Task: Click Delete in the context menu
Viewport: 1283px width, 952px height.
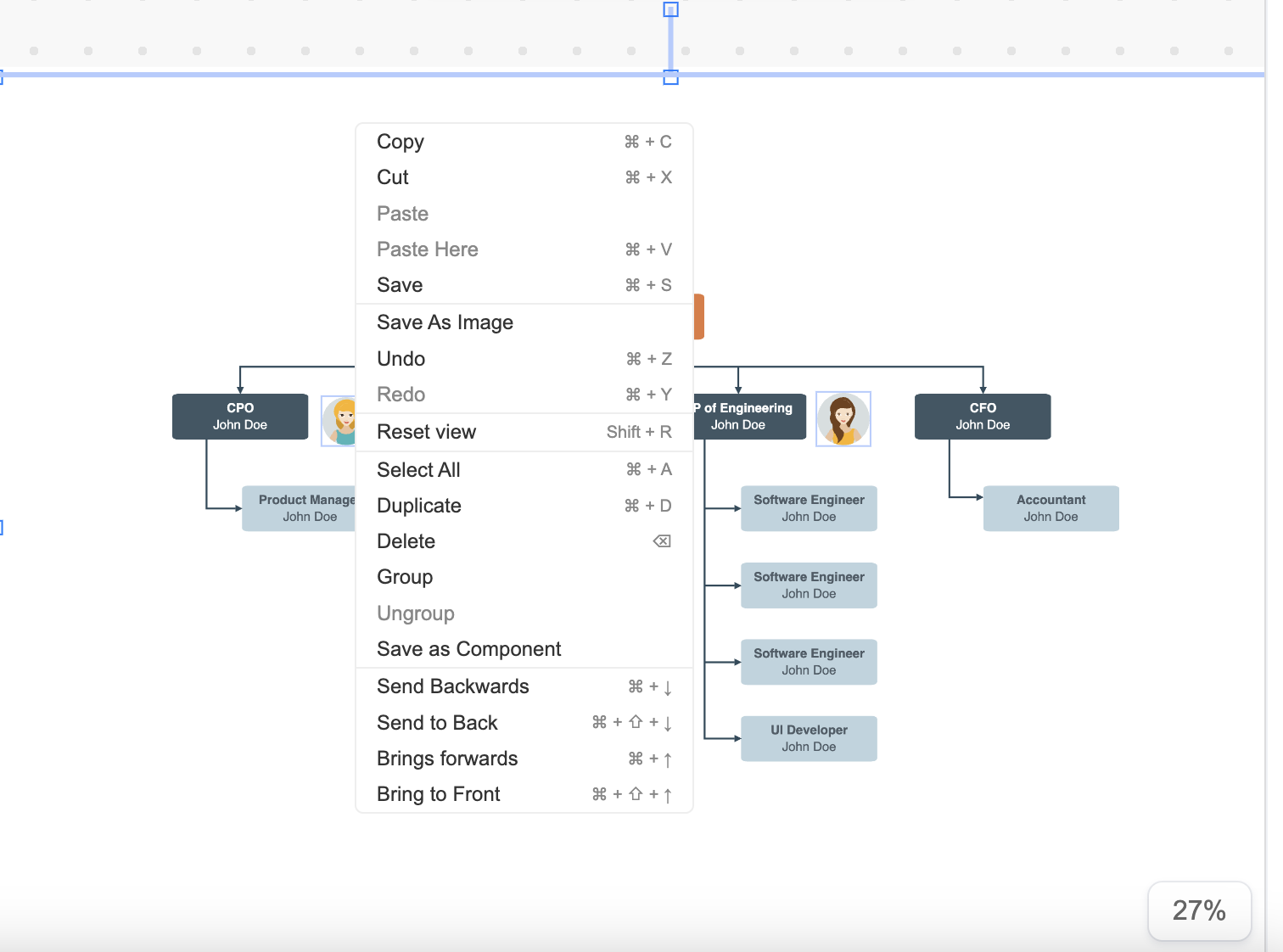Action: point(406,541)
